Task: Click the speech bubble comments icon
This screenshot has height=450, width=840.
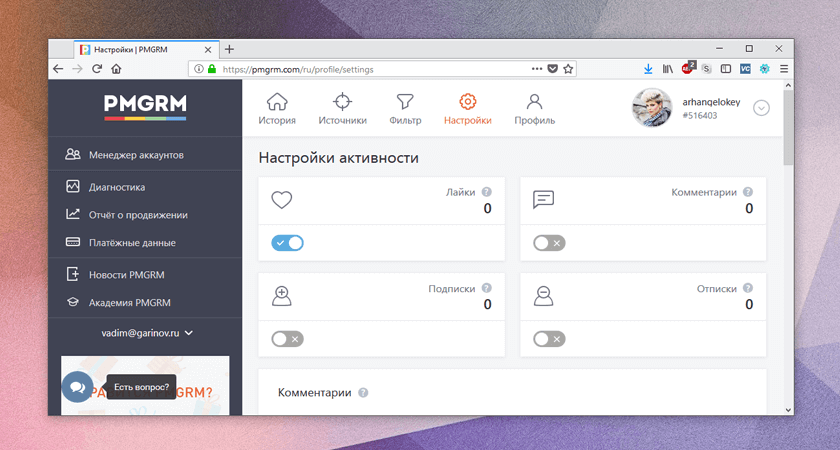Action: 543,200
